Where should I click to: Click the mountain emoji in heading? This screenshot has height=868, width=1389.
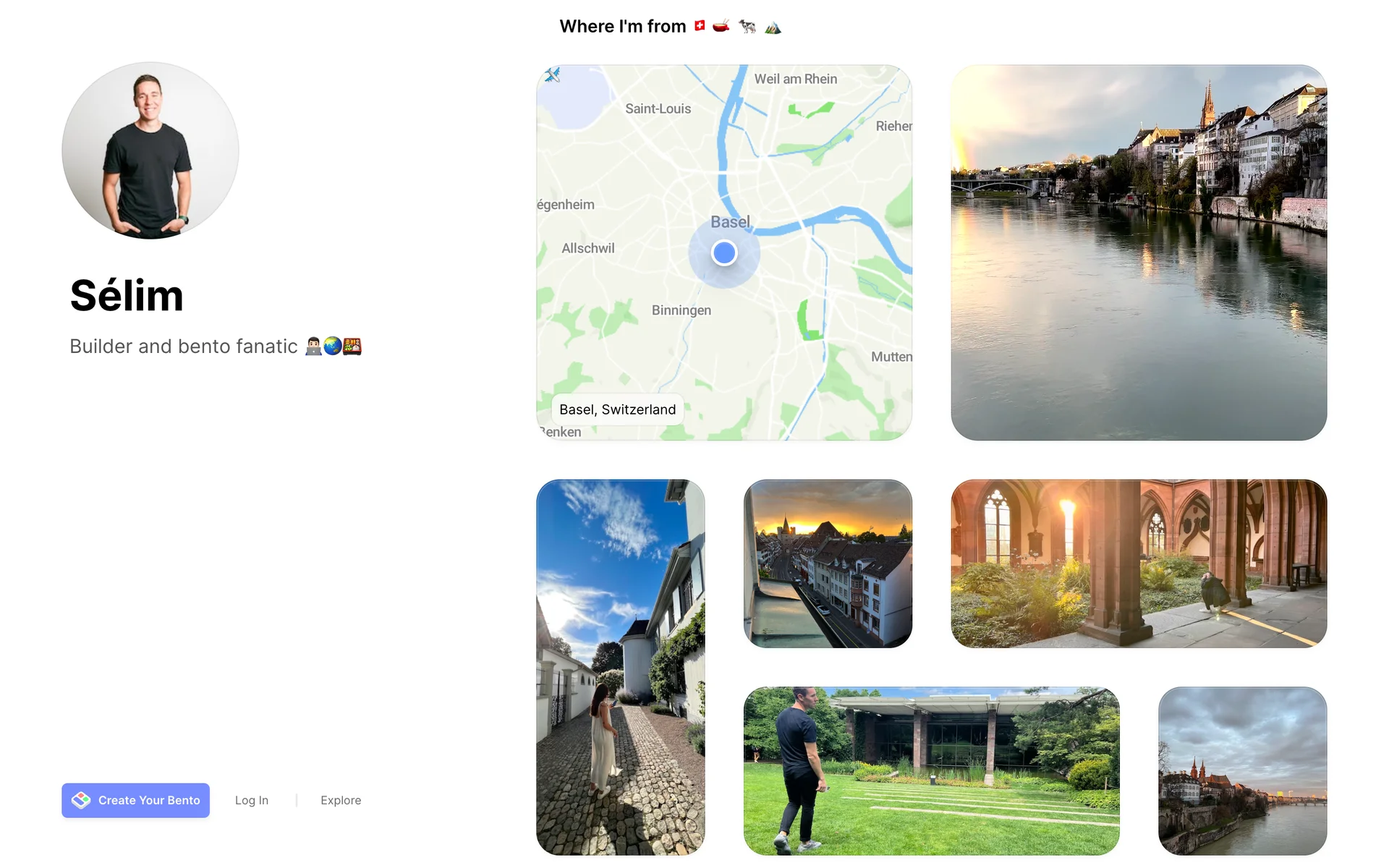coord(773,27)
